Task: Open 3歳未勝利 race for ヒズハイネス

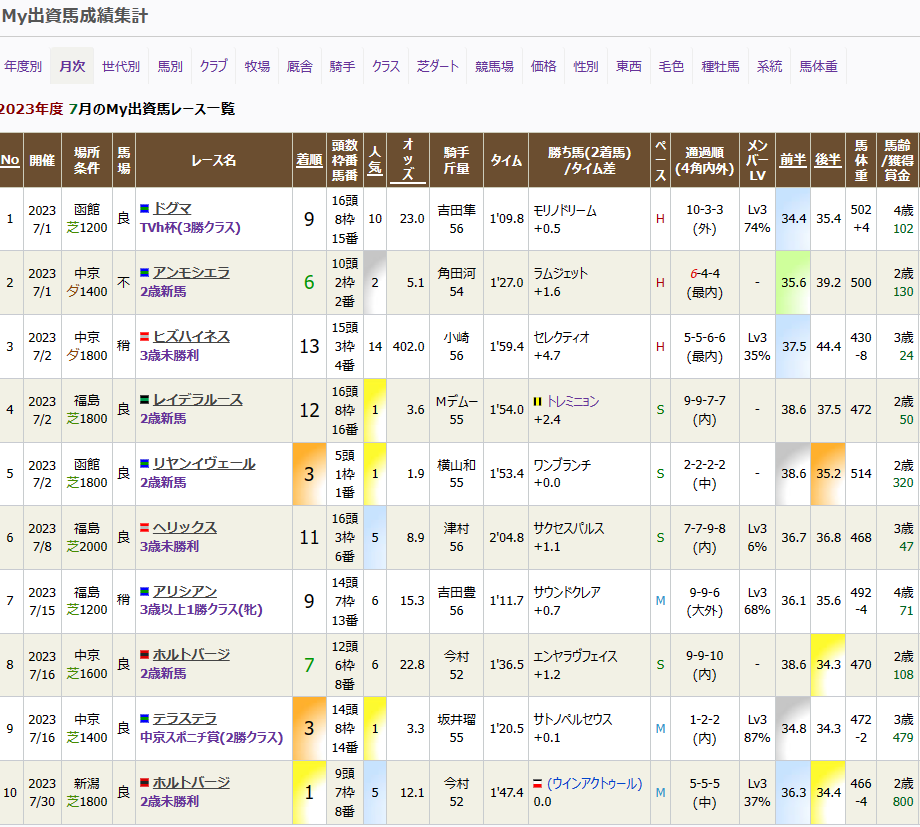Action: [x=170, y=356]
